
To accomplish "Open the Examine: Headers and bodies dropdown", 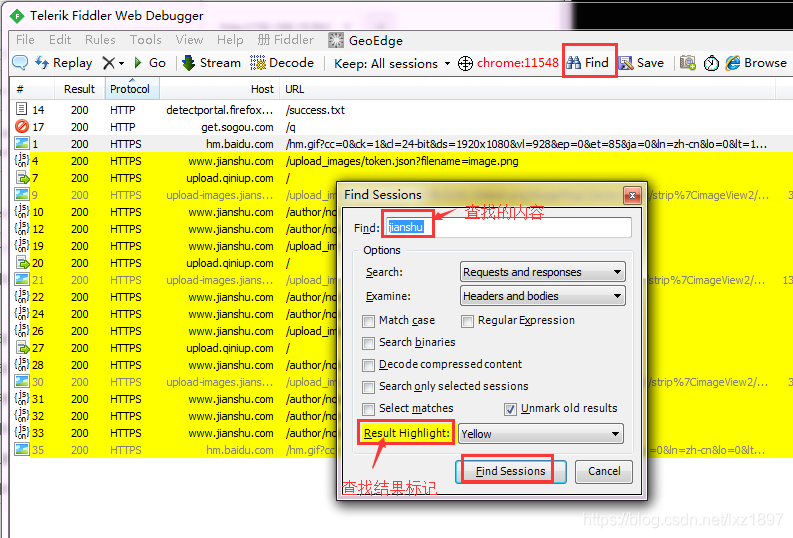I will tap(543, 296).
